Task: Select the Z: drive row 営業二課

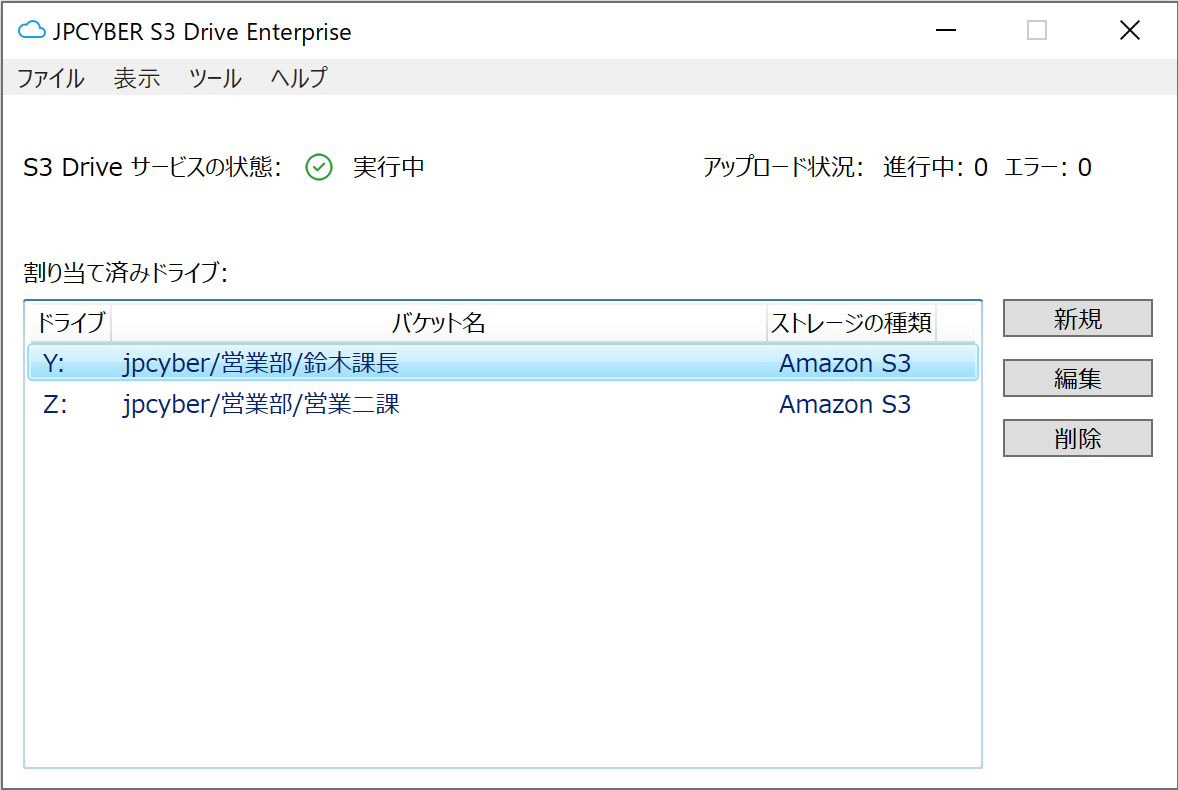Action: pyautogui.click(x=503, y=404)
